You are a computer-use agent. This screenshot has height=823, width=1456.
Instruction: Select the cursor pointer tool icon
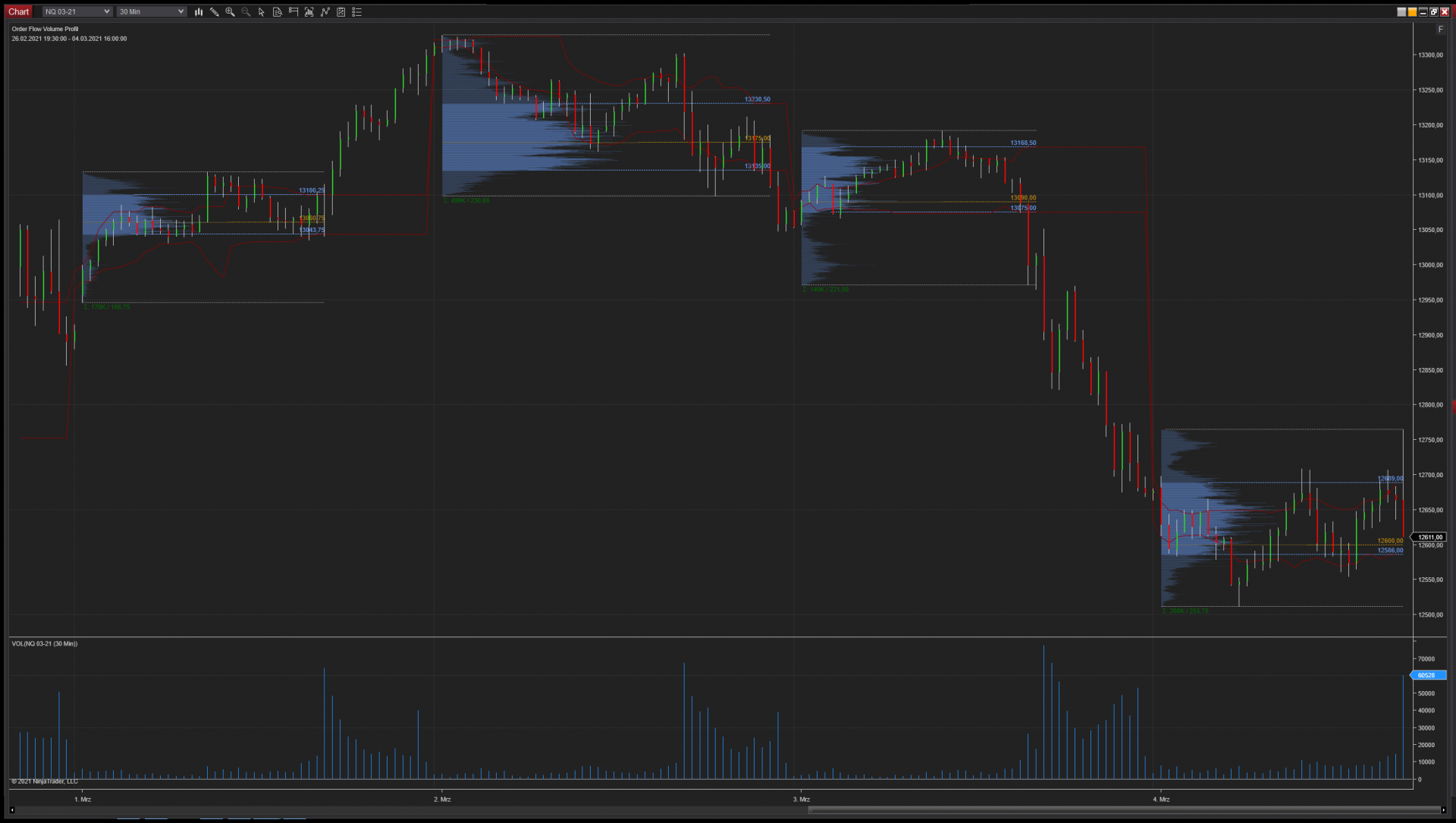(262, 12)
